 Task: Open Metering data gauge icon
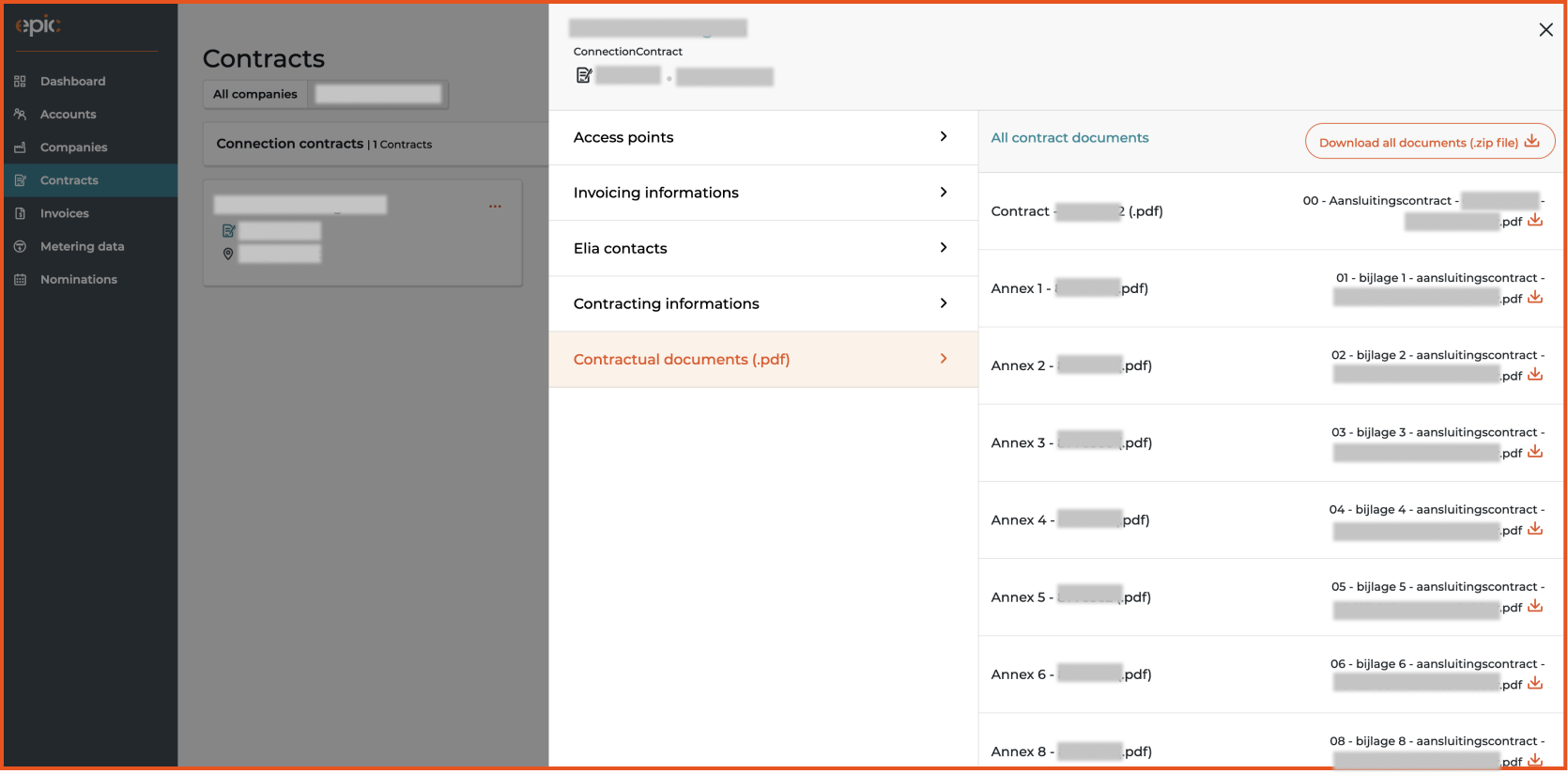pos(20,247)
